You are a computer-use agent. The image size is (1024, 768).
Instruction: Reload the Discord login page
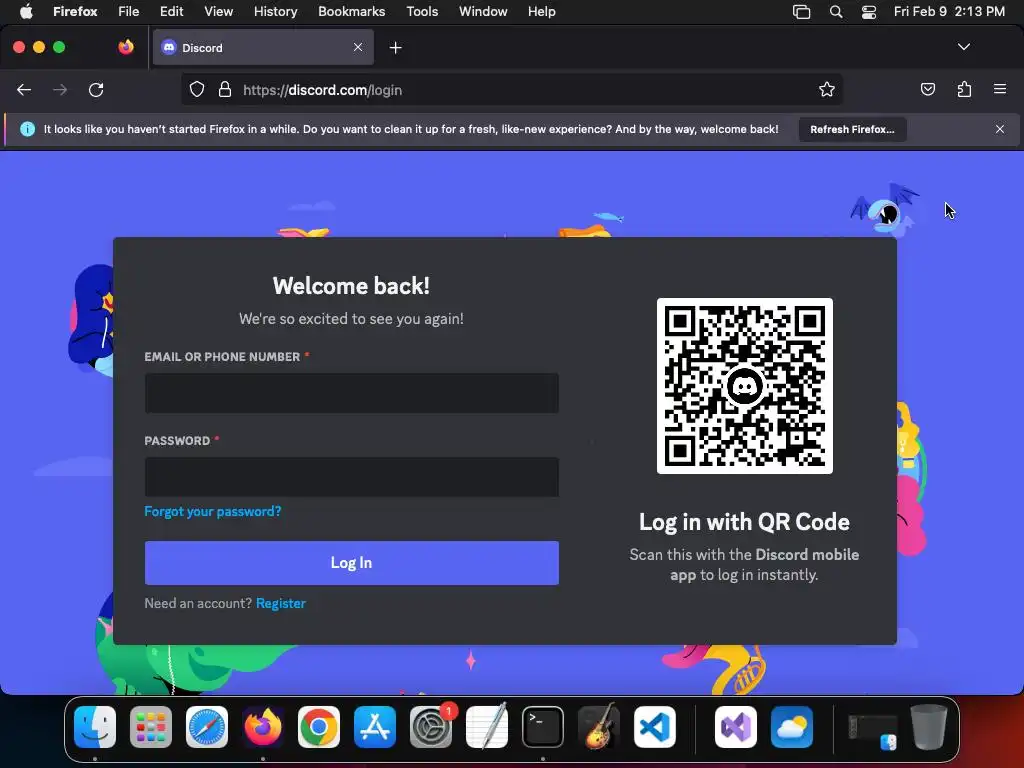96,89
